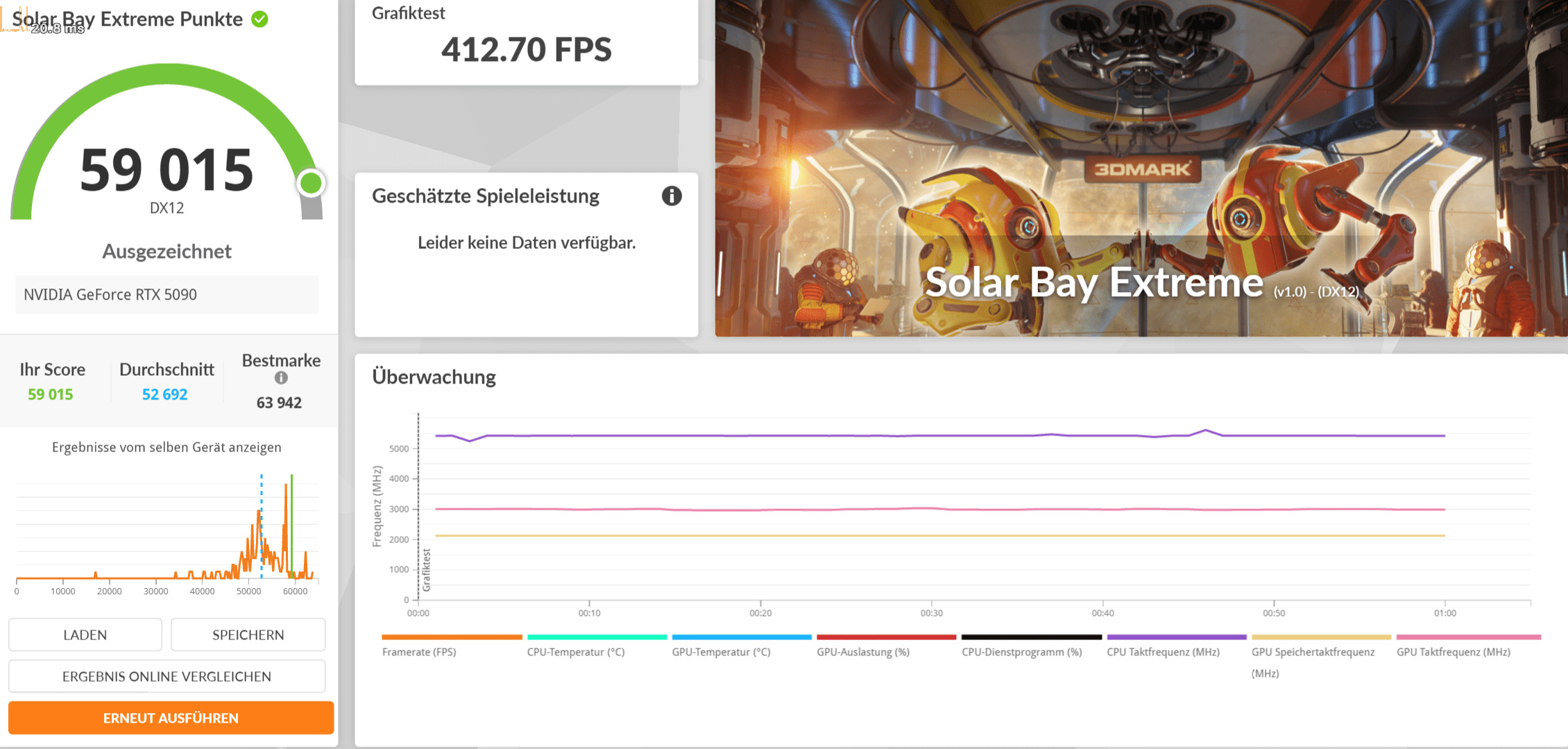The width and height of the screenshot is (1568, 749).
Task: Click the Bestmarke info icon
Action: click(x=281, y=378)
